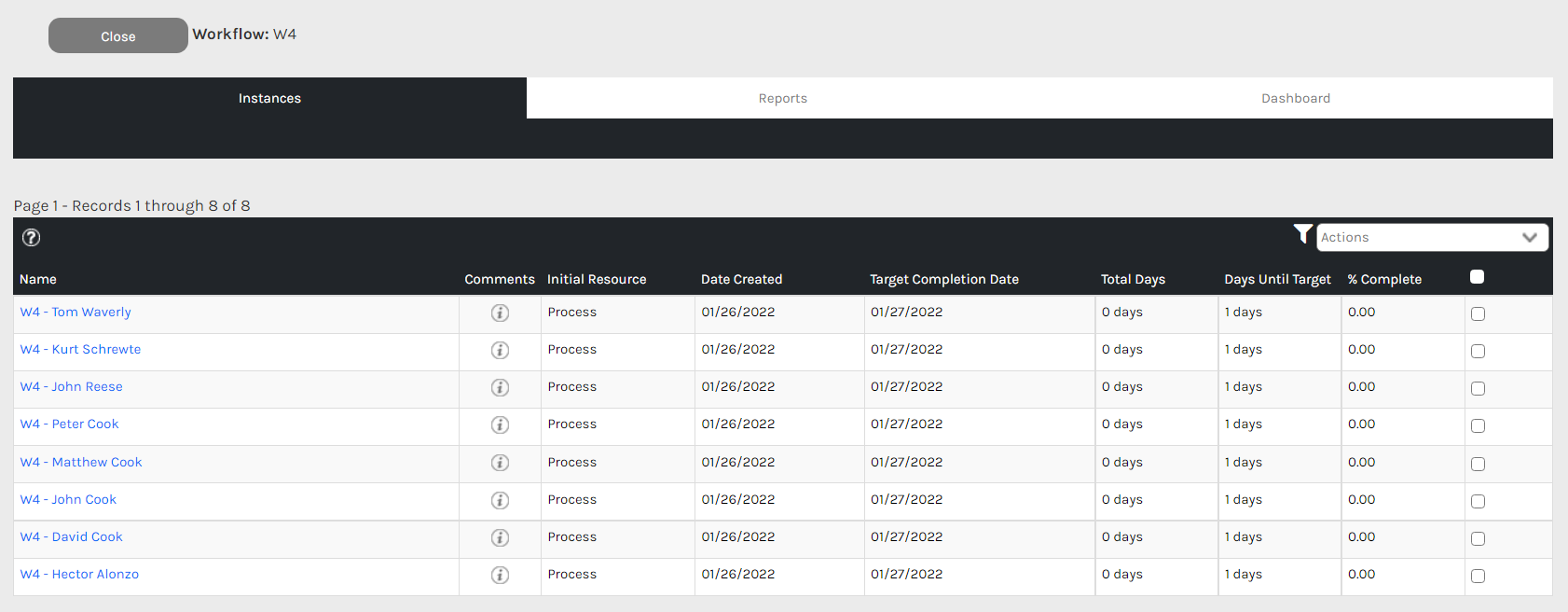This screenshot has height=612, width=1568.
Task: Open the W4 - John Cook instance link
Action: pyautogui.click(x=84, y=500)
